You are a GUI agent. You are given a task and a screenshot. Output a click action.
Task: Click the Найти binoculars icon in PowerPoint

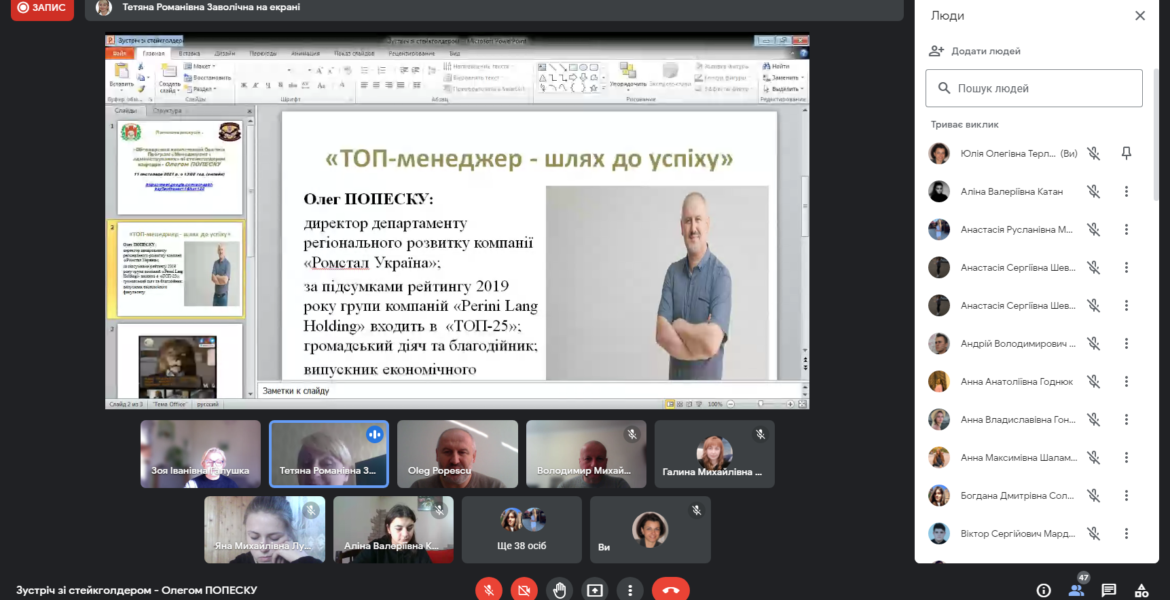[766, 66]
